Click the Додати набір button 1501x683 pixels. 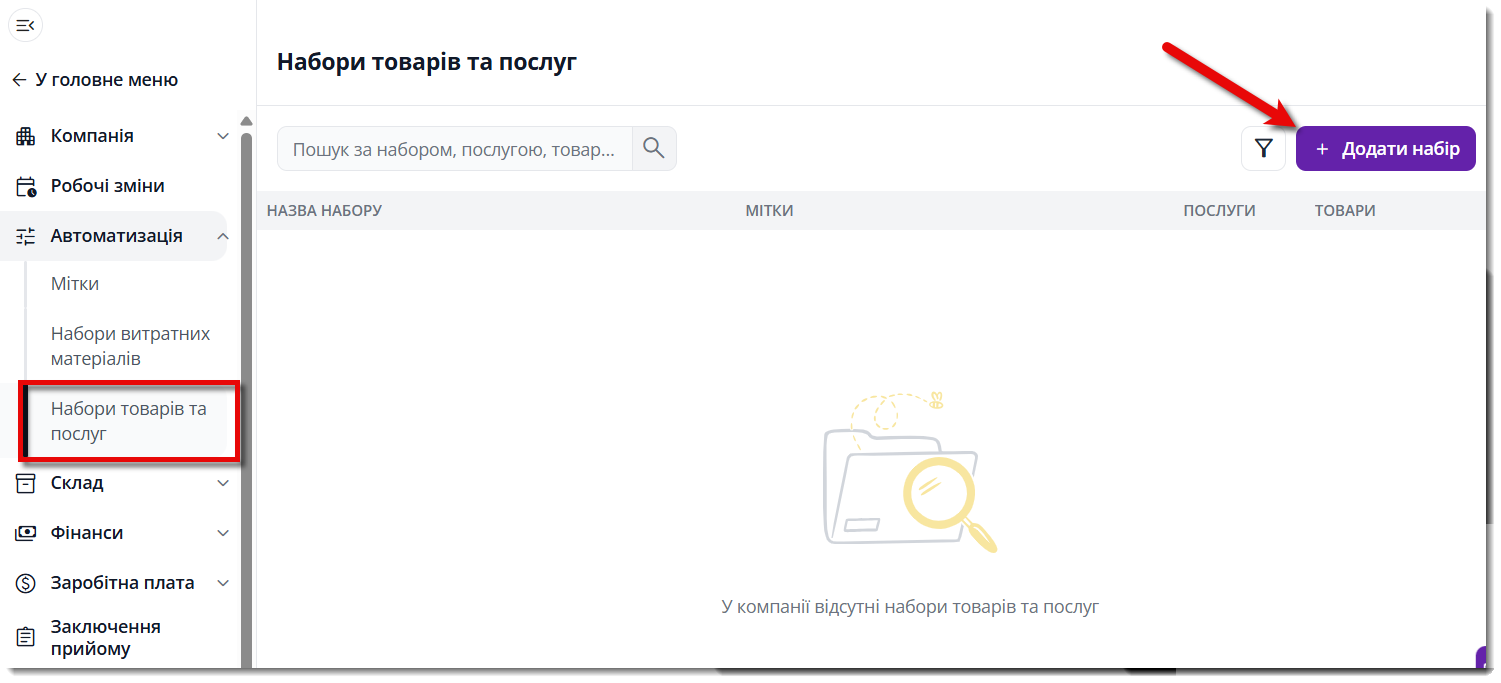[1386, 149]
